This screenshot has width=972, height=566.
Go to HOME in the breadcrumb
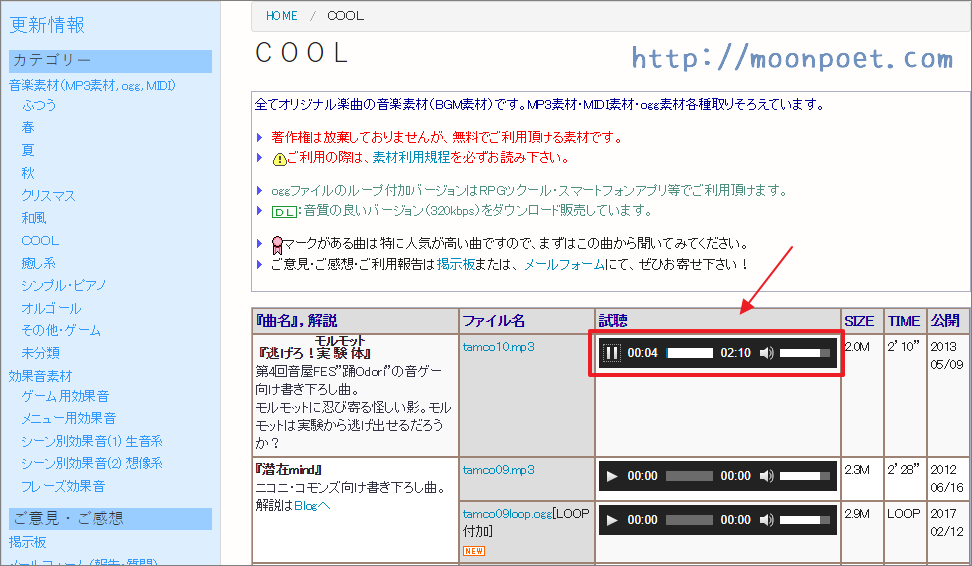click(x=281, y=16)
